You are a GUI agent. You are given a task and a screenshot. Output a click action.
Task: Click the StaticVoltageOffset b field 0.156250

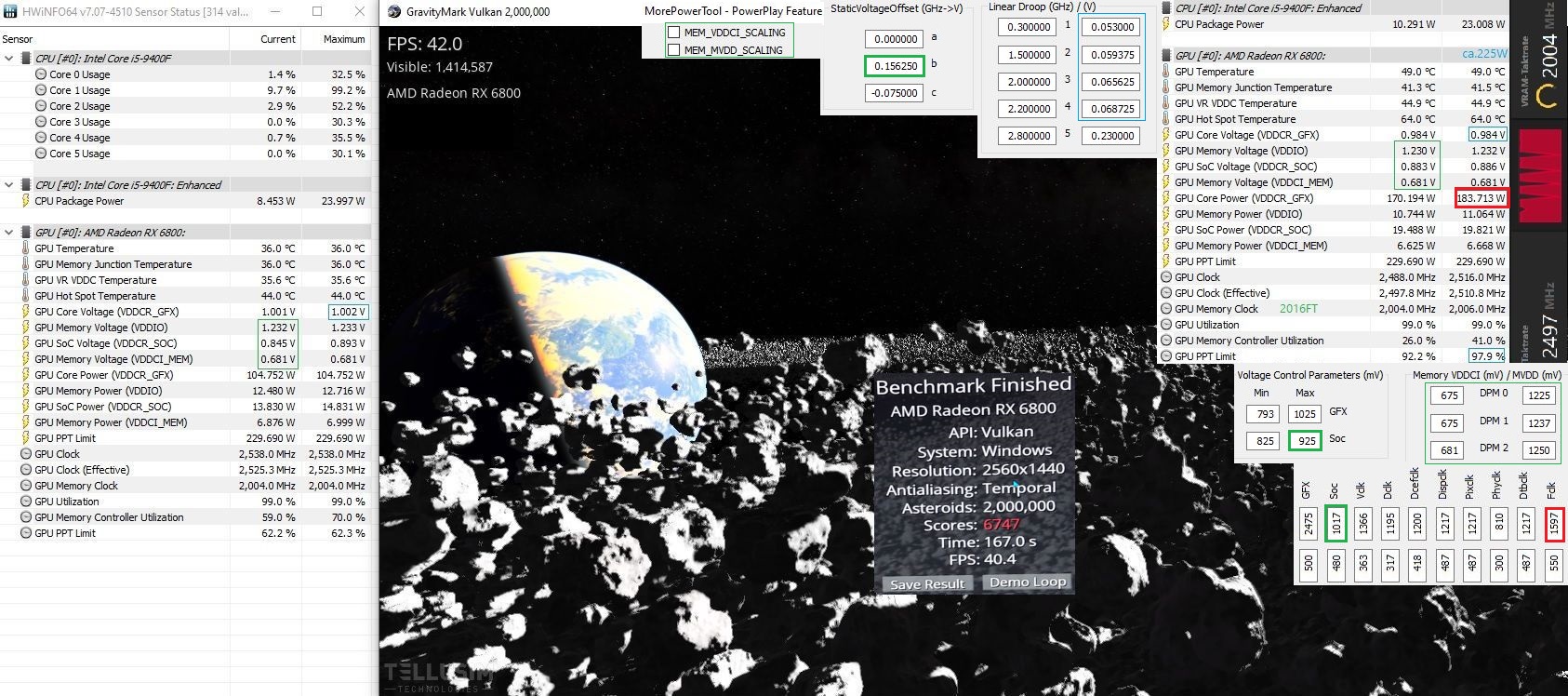coord(893,66)
